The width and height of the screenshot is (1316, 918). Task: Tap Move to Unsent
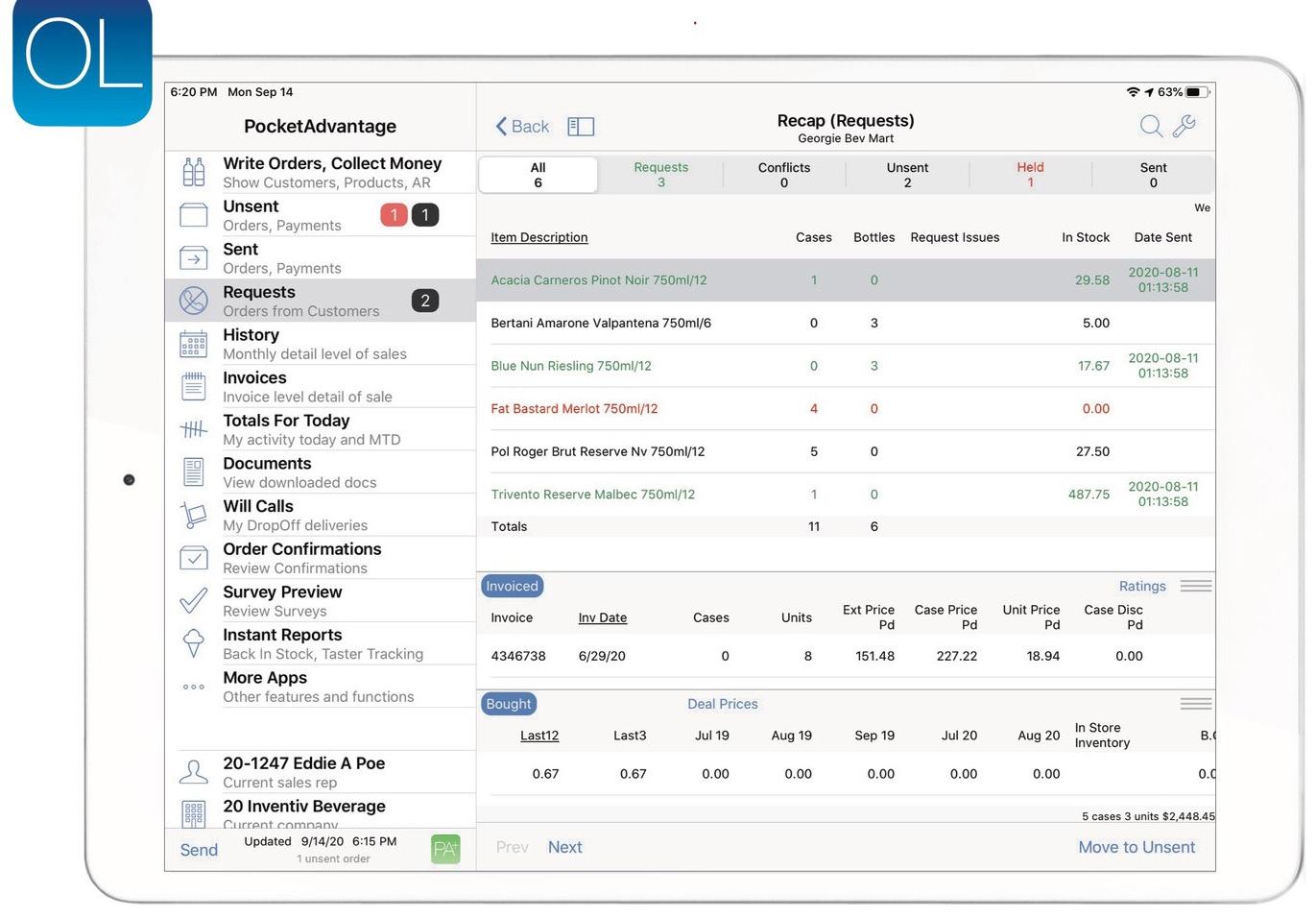point(1137,847)
